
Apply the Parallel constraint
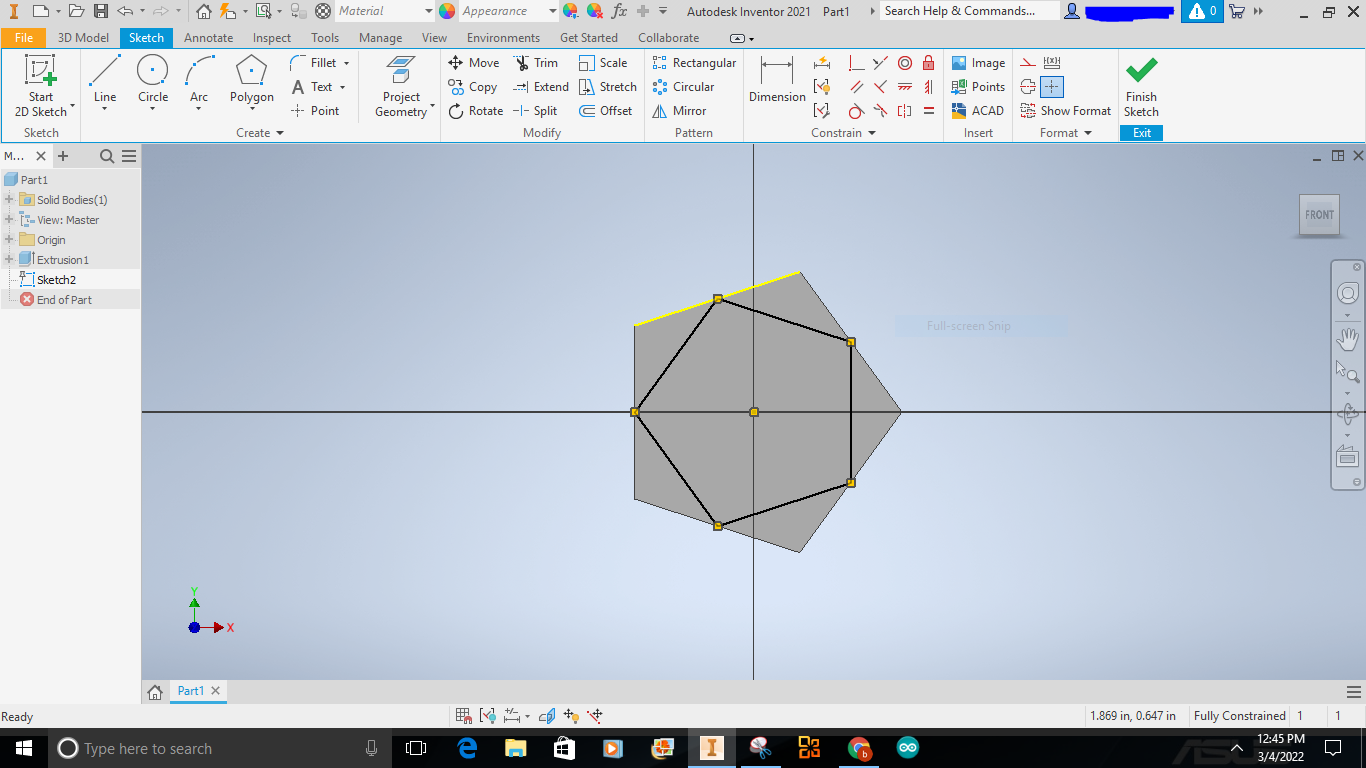[856, 87]
